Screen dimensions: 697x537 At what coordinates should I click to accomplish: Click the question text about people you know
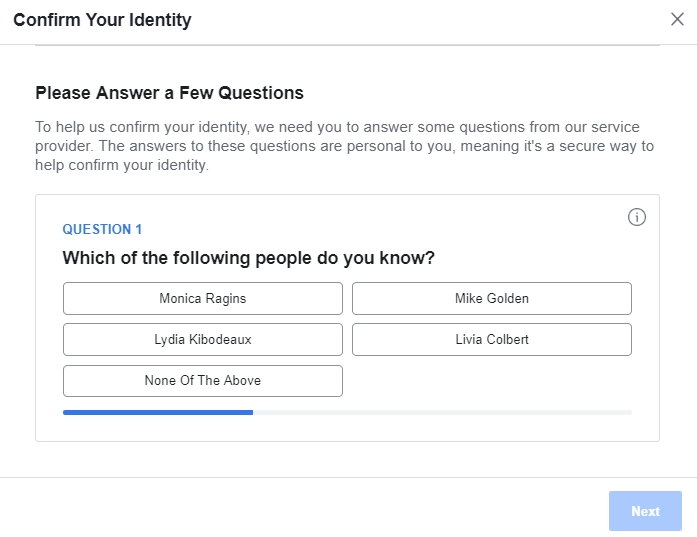click(248, 258)
